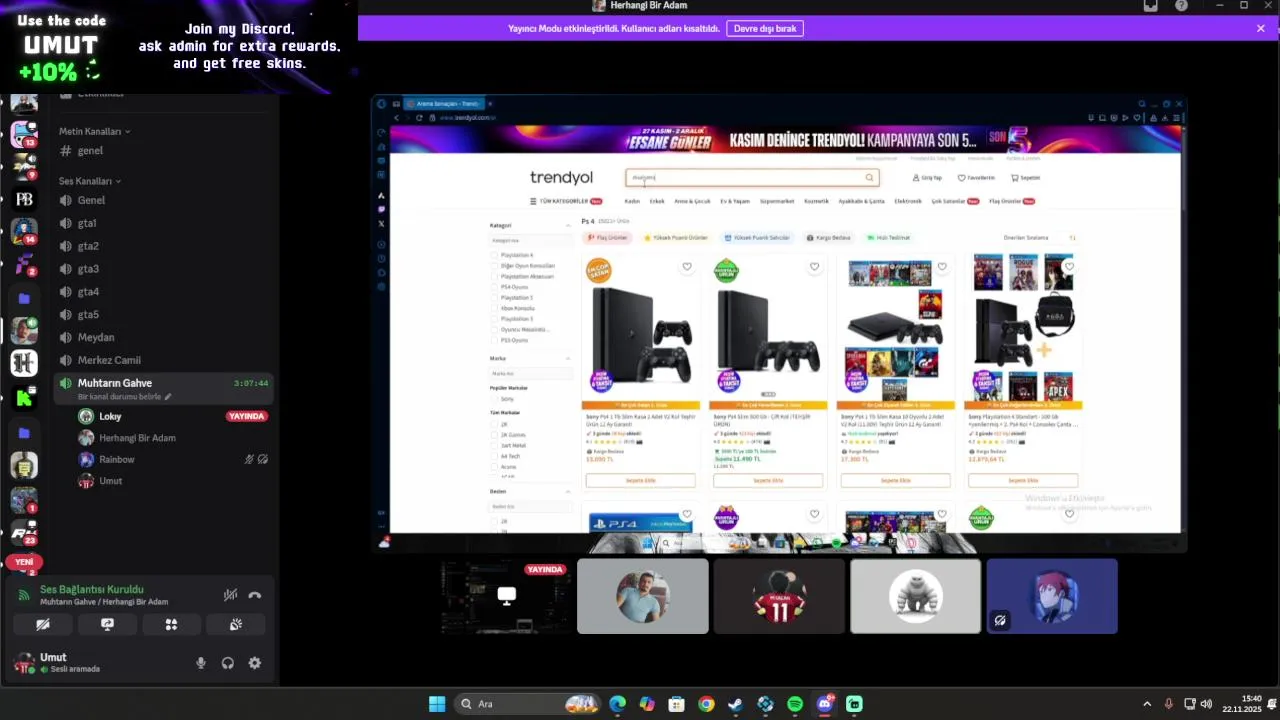1280x720 pixels.
Task: Show hidden system tray icons
Action: tap(1147, 704)
